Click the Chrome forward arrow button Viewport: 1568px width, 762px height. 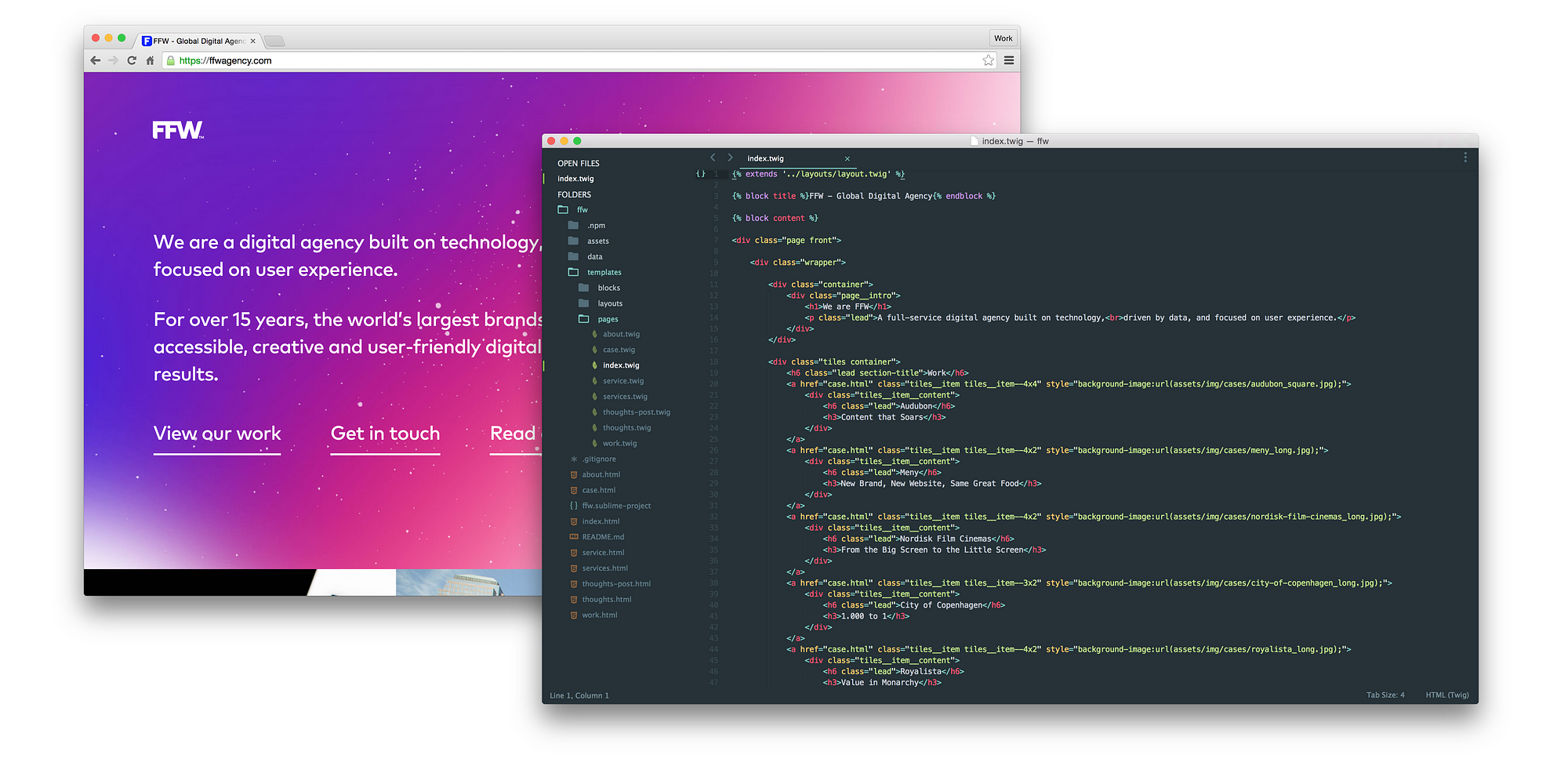tap(114, 60)
